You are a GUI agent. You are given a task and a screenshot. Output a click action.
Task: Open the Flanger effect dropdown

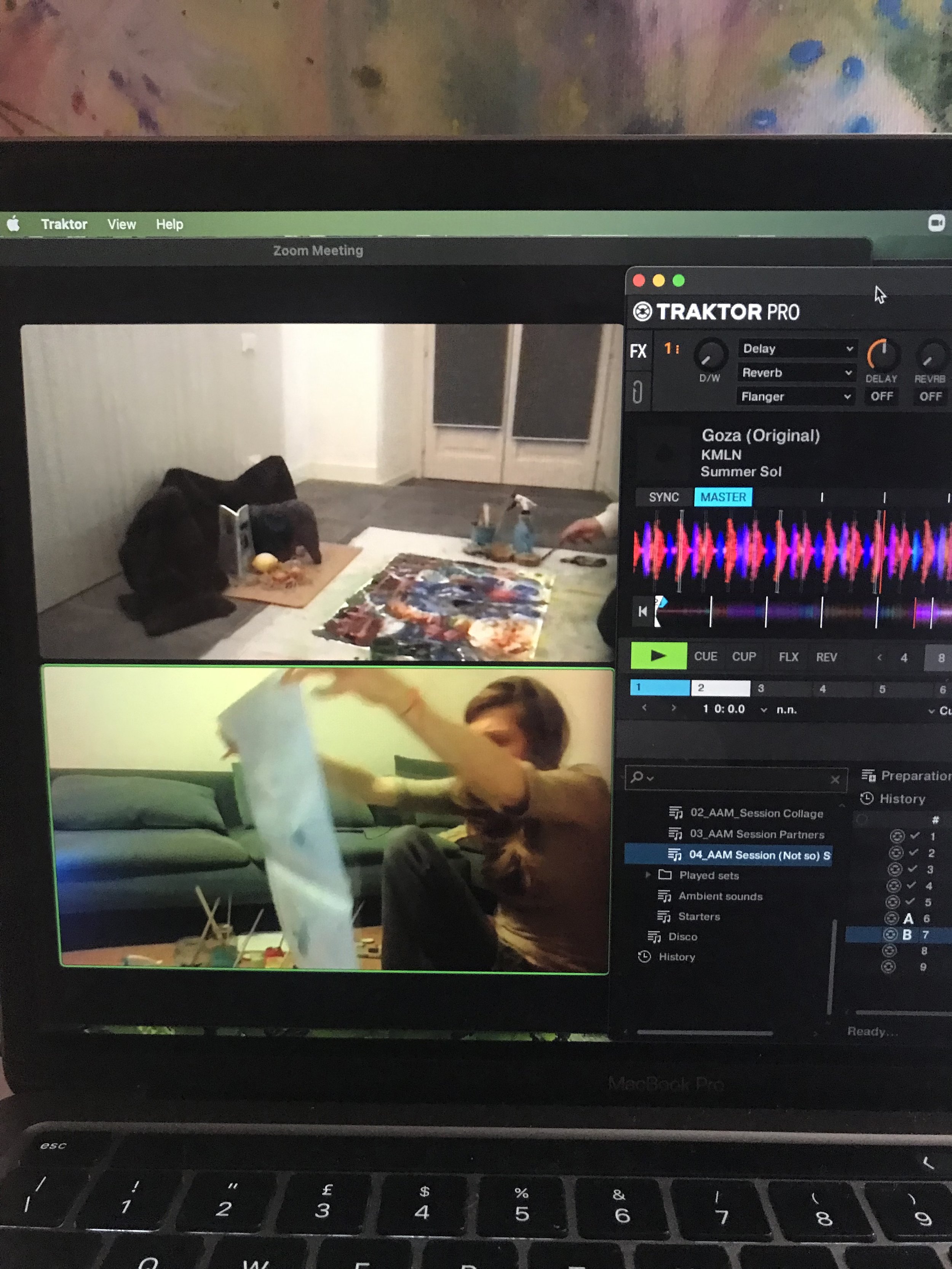click(795, 397)
